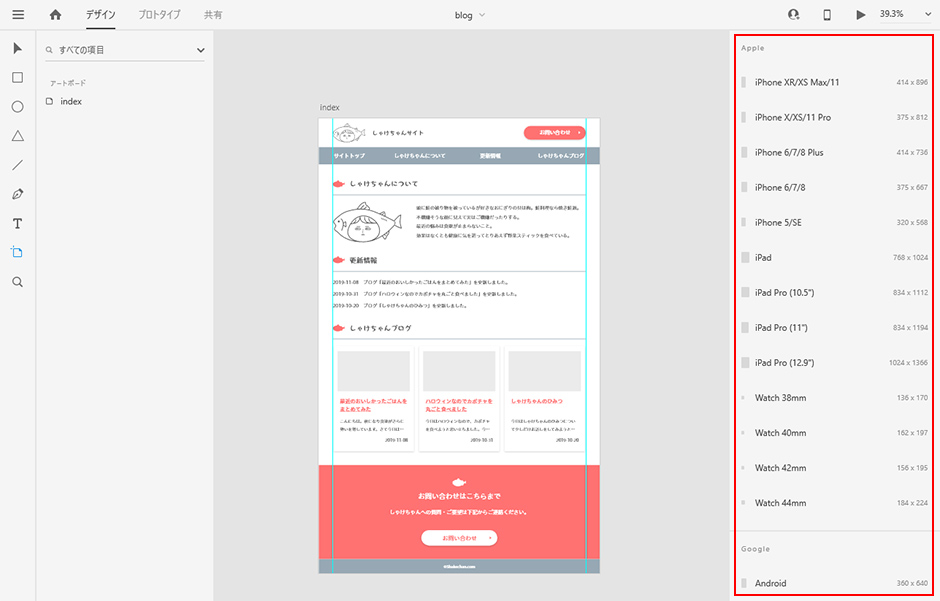Switch to the プロトタイプ tab
940x601 pixels.
coord(159,15)
